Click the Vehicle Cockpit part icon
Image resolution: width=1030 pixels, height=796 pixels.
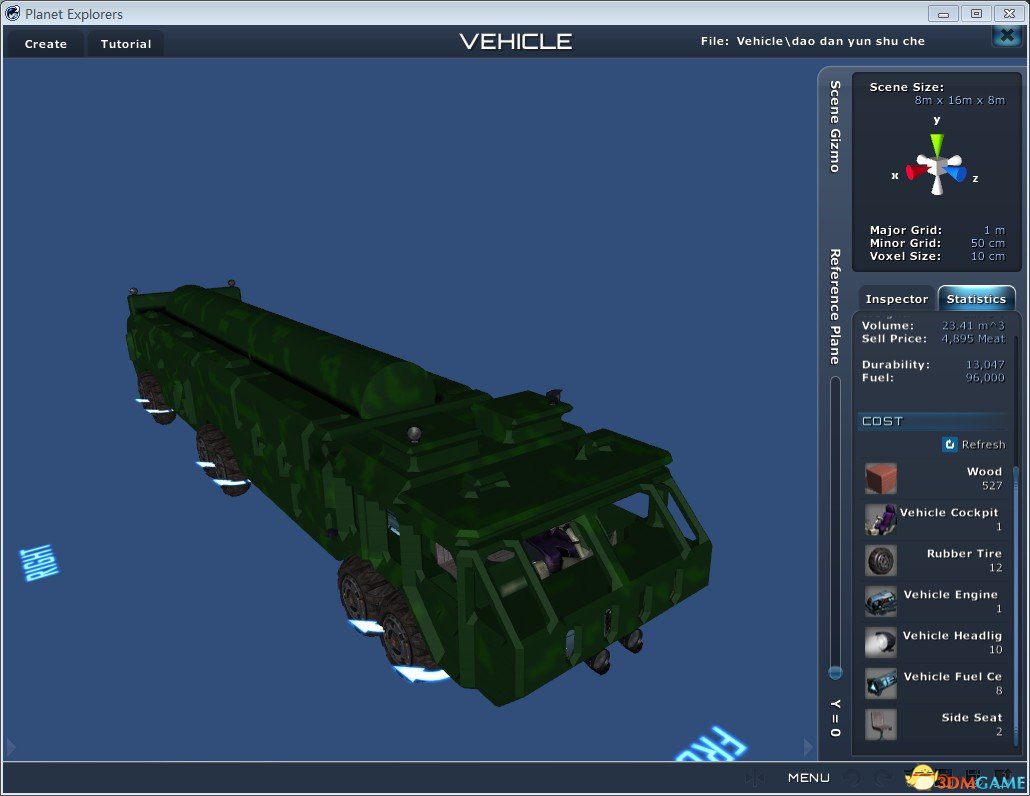click(x=881, y=520)
